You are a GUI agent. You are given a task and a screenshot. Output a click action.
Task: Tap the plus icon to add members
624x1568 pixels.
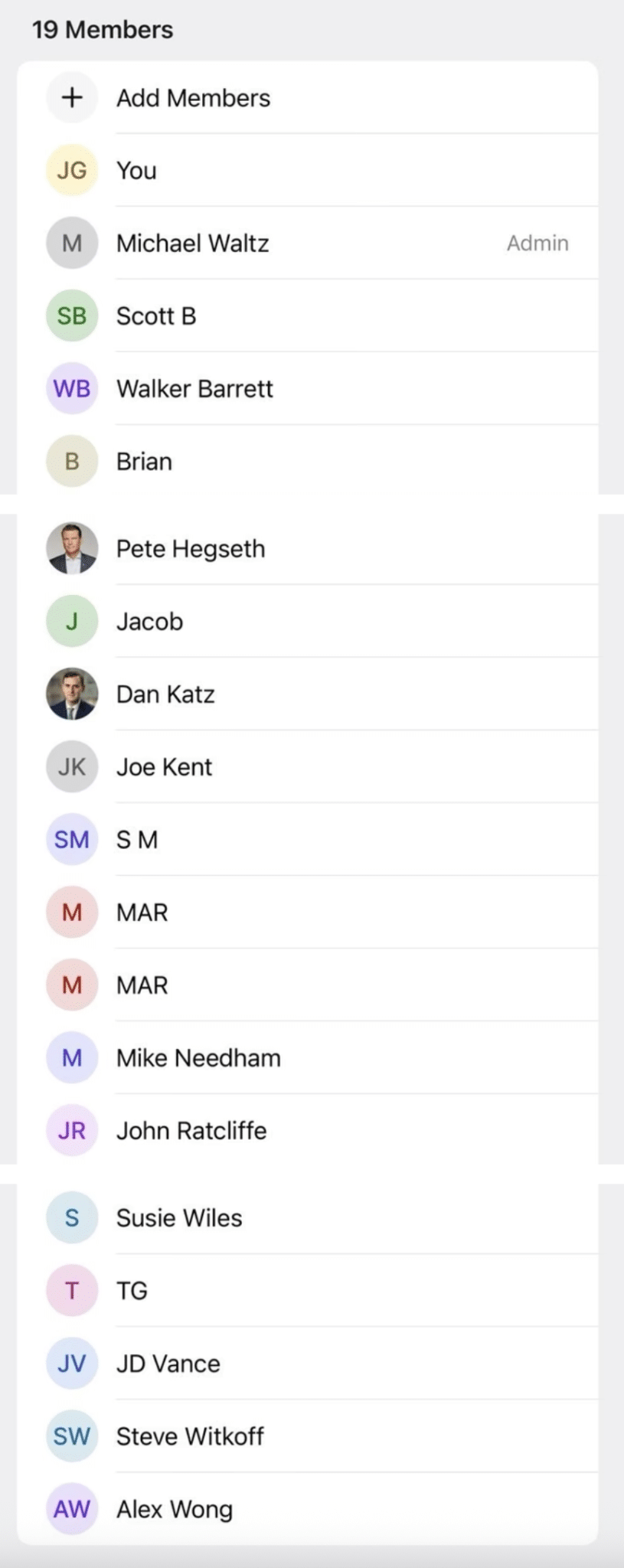[72, 98]
